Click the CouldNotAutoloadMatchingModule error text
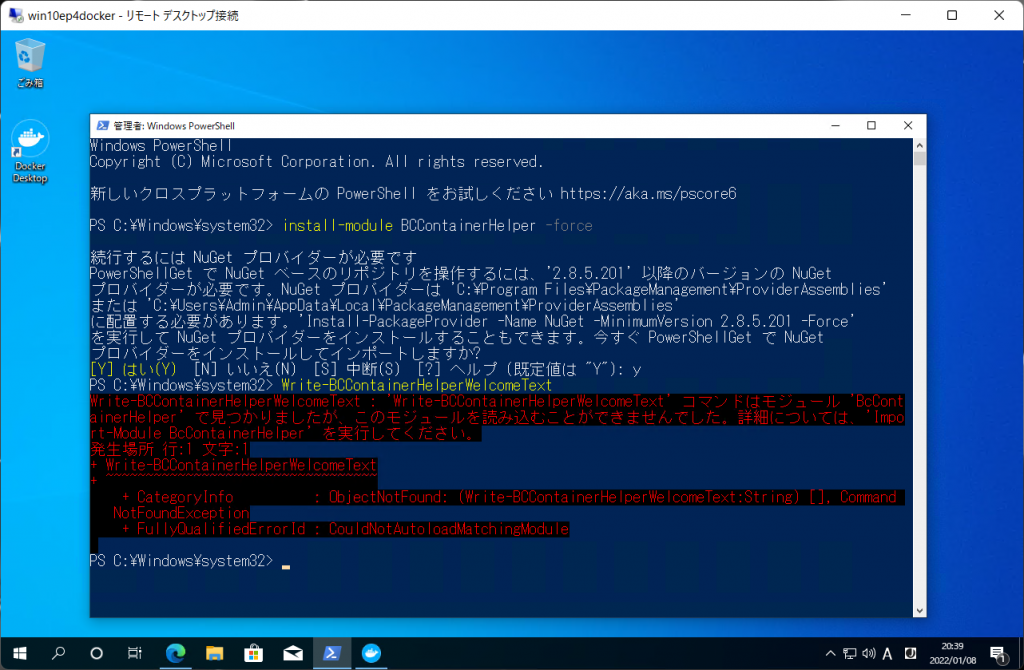The height and width of the screenshot is (670, 1024). 449,529
